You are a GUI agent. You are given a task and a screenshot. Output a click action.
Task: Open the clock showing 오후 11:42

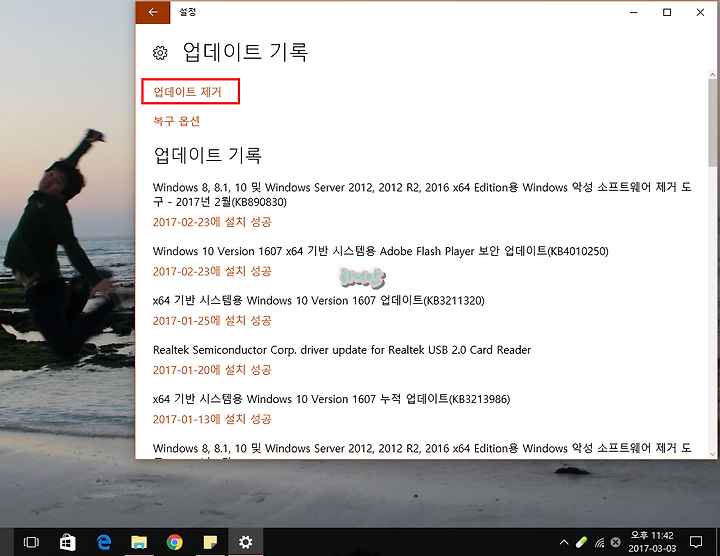pyautogui.click(x=652, y=542)
